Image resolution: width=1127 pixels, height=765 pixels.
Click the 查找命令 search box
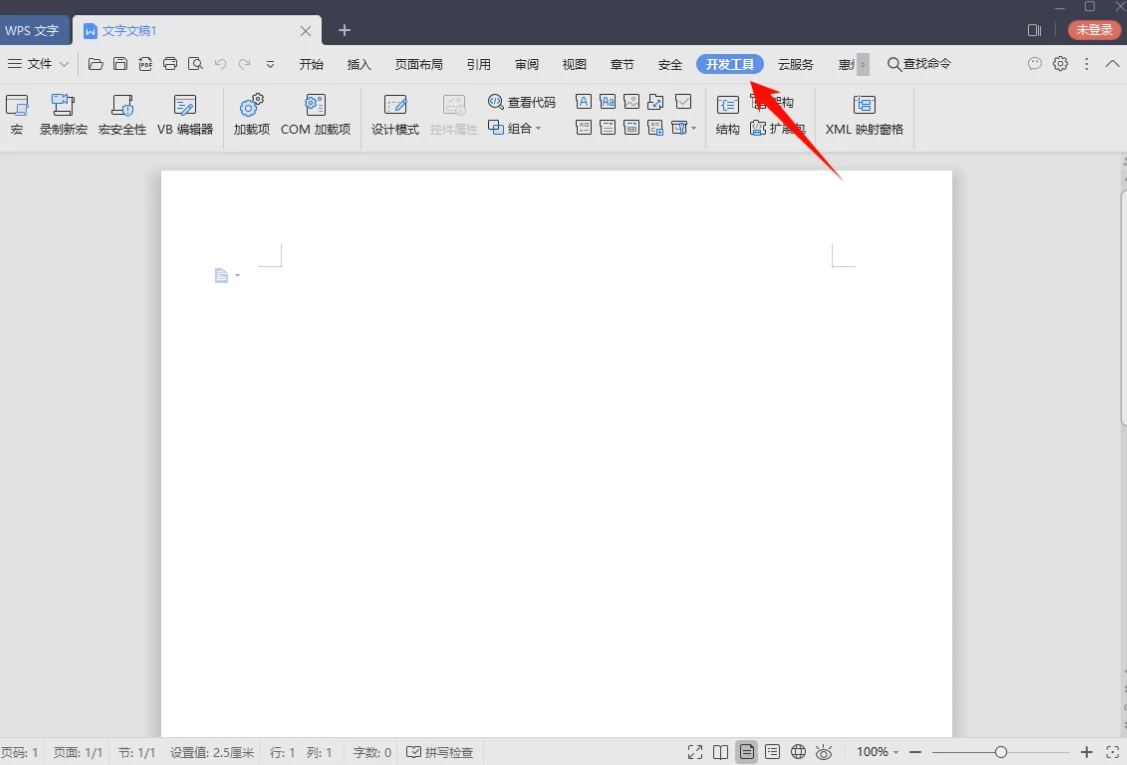919,64
